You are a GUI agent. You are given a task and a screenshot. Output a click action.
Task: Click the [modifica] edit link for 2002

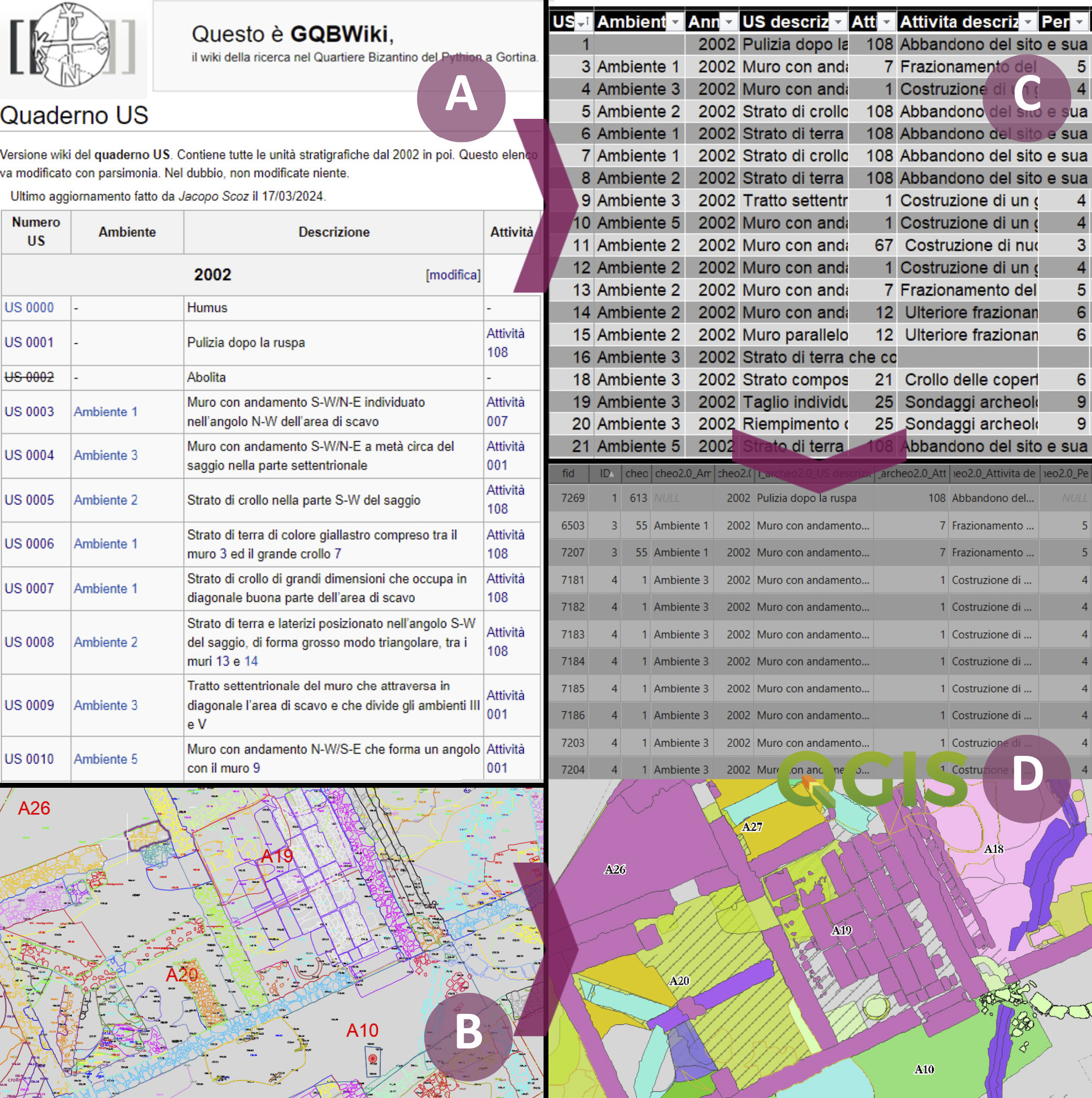453,275
